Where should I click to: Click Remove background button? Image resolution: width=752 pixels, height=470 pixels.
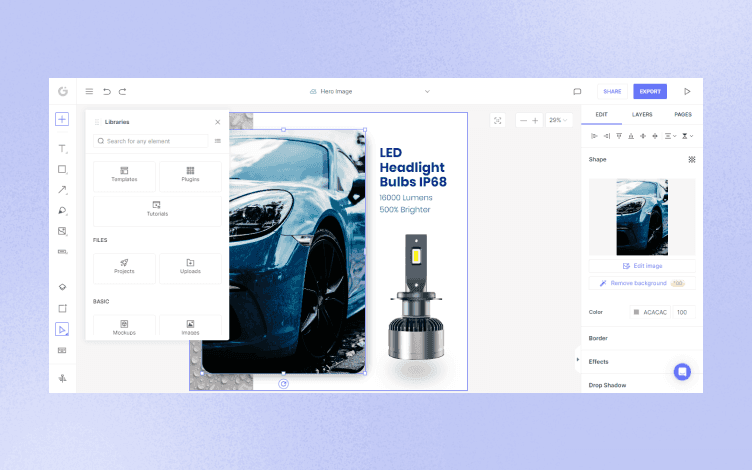642,283
